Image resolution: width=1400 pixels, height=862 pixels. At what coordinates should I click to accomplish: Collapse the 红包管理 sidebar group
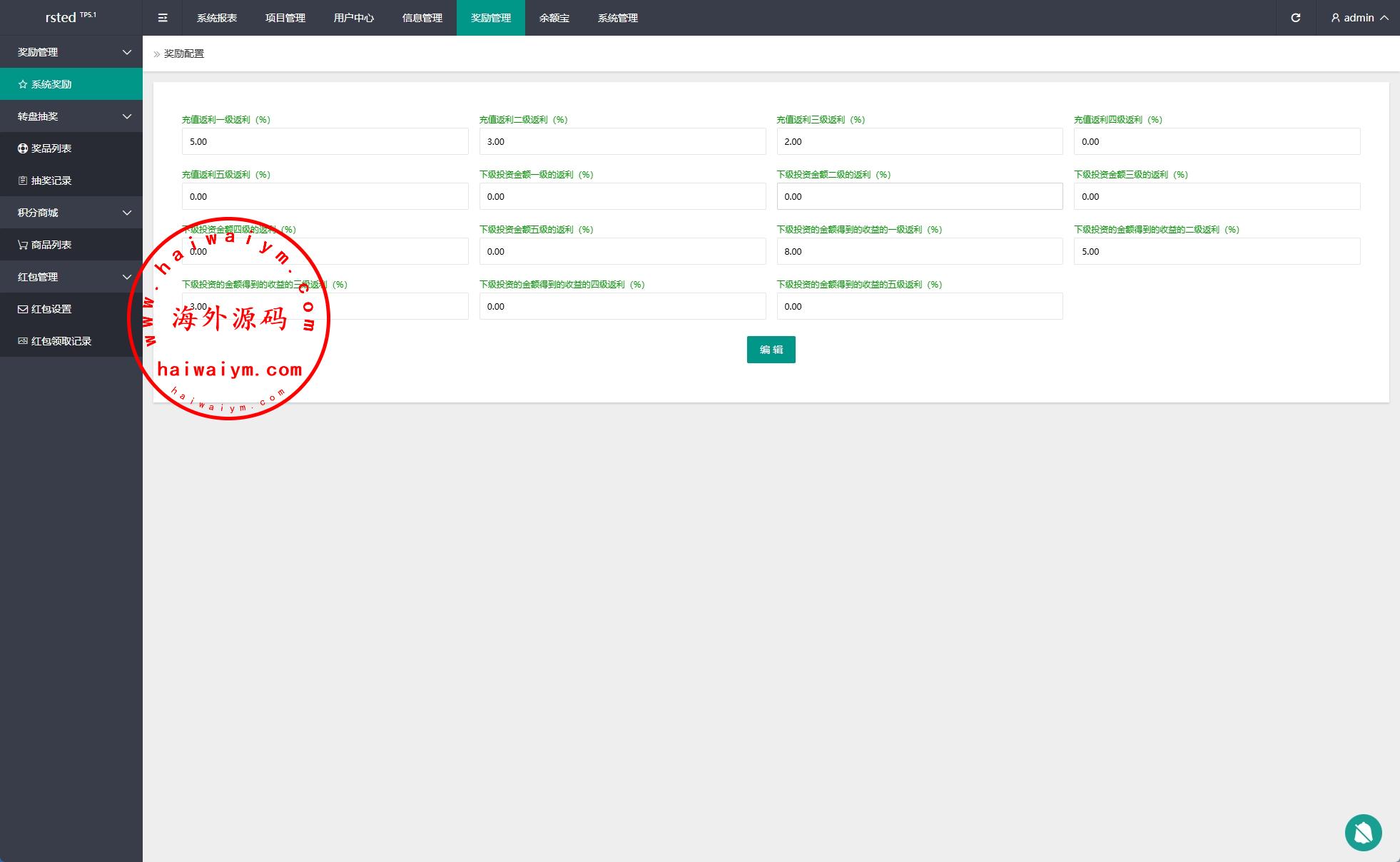coord(71,277)
